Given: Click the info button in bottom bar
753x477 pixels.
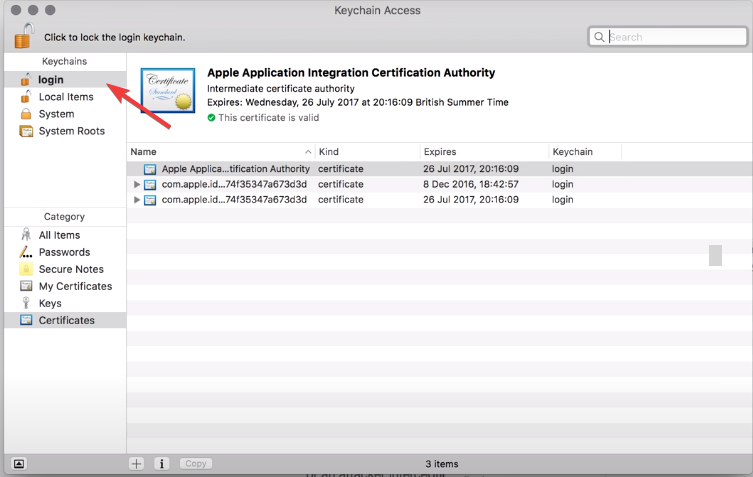Looking at the screenshot, I should coord(162,464).
